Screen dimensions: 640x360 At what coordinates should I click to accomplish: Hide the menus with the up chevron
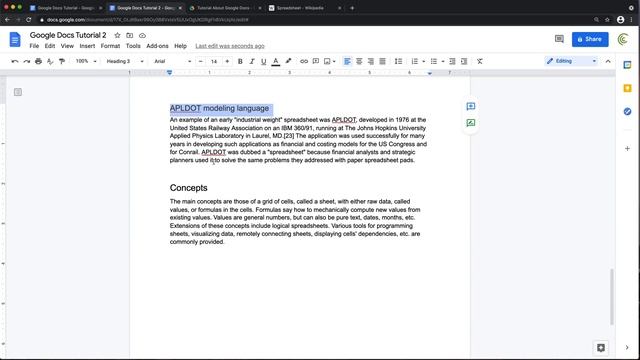(x=608, y=61)
